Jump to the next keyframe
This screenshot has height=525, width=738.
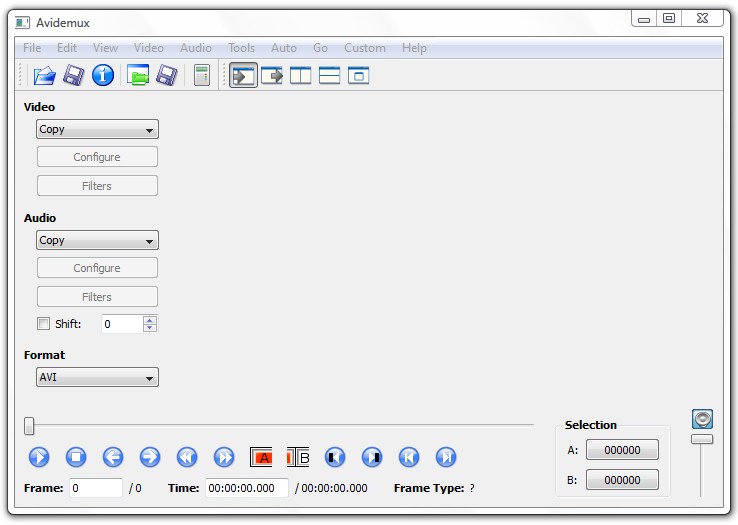[x=224, y=457]
